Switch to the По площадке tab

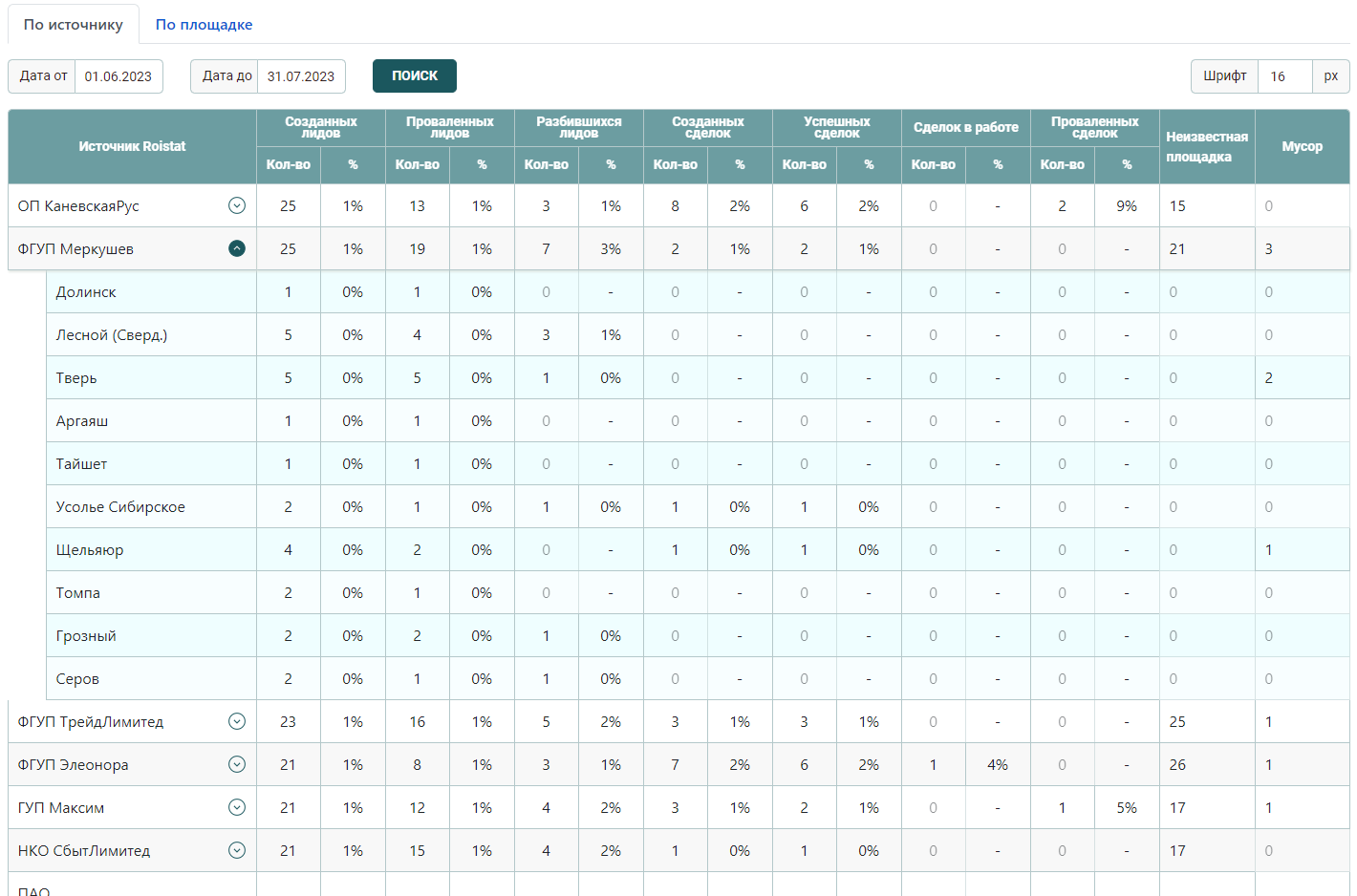coord(204,25)
